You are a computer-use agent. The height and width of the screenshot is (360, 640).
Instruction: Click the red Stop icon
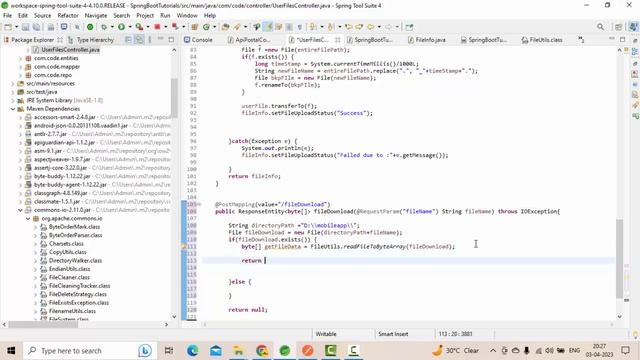[158, 27]
